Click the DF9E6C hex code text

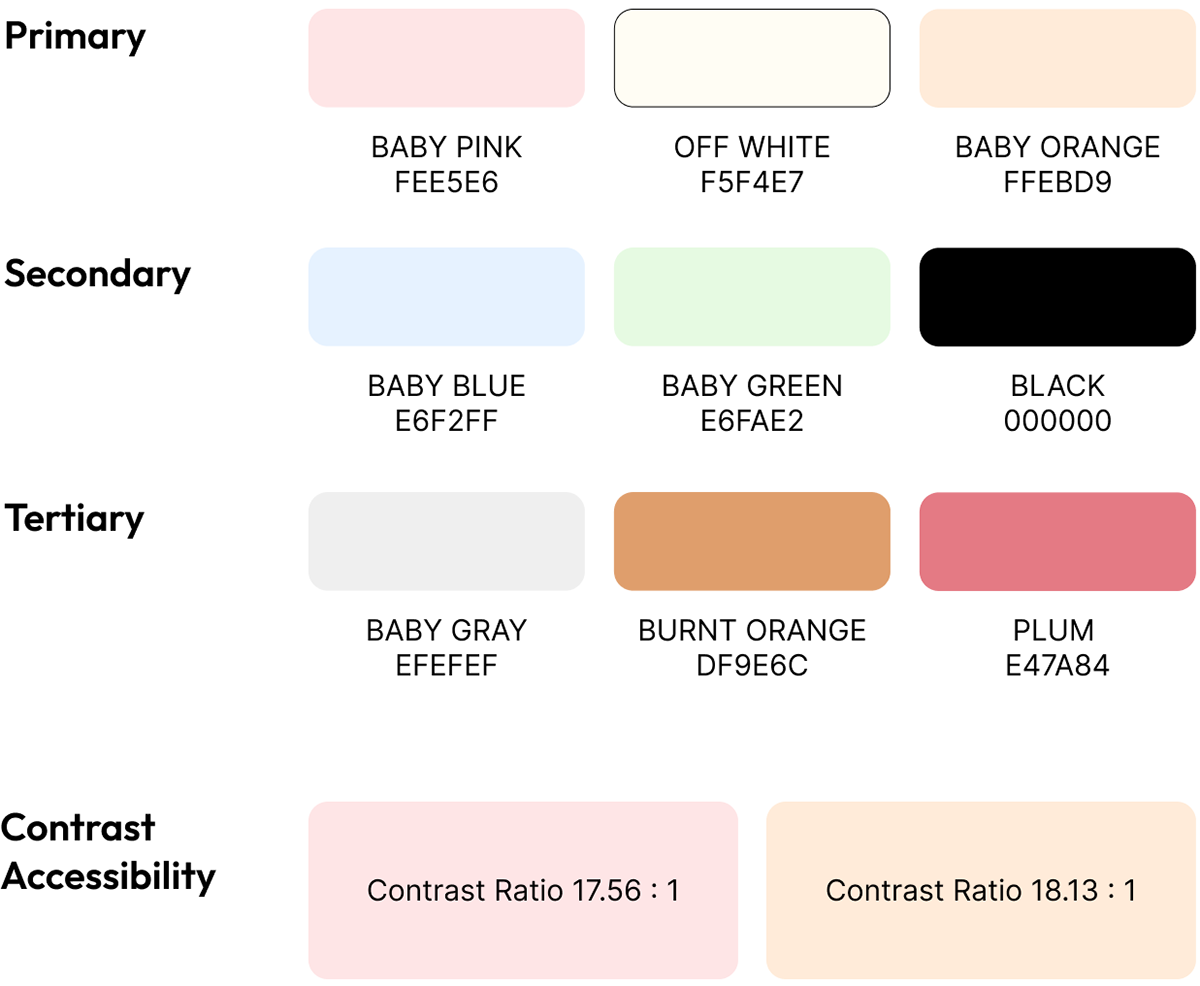tap(751, 666)
